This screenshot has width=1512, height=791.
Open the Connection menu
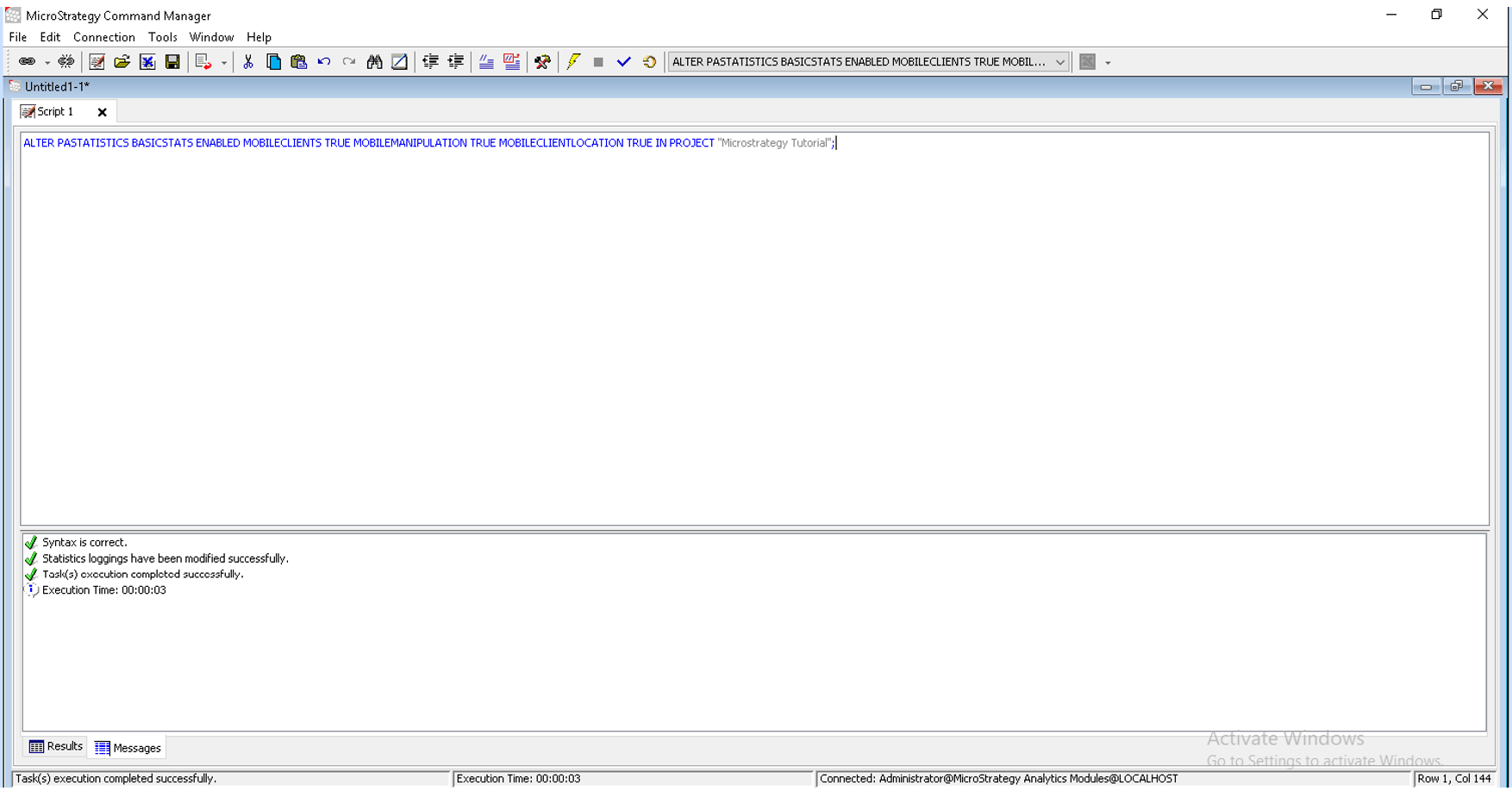103,37
